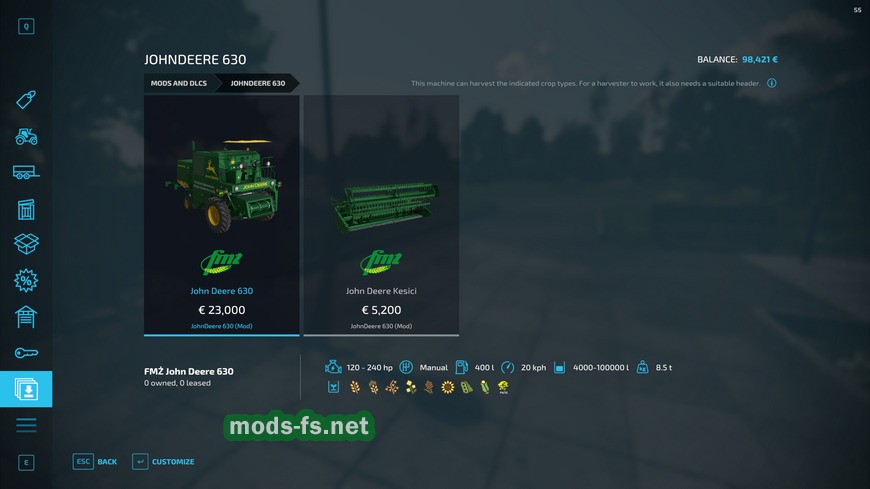Select the highlighted mods download category icon
This screenshot has height=489, width=870.
click(x=26, y=389)
